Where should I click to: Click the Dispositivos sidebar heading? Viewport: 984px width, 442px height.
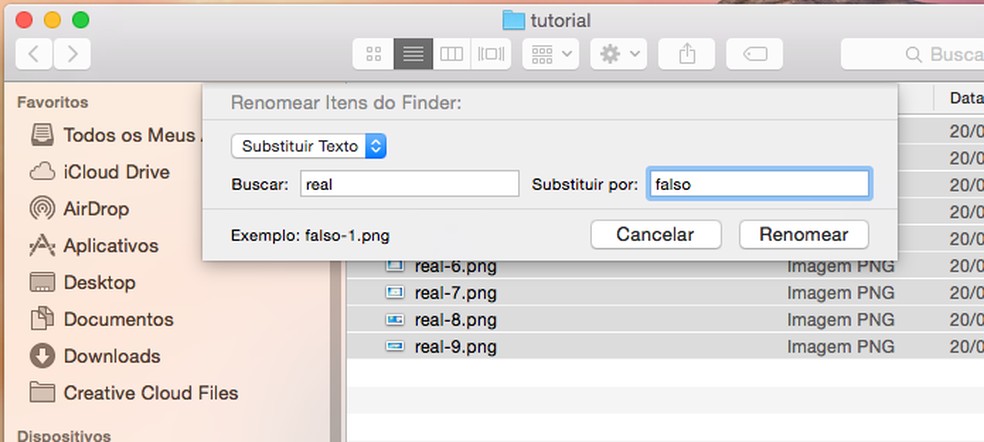(64, 436)
